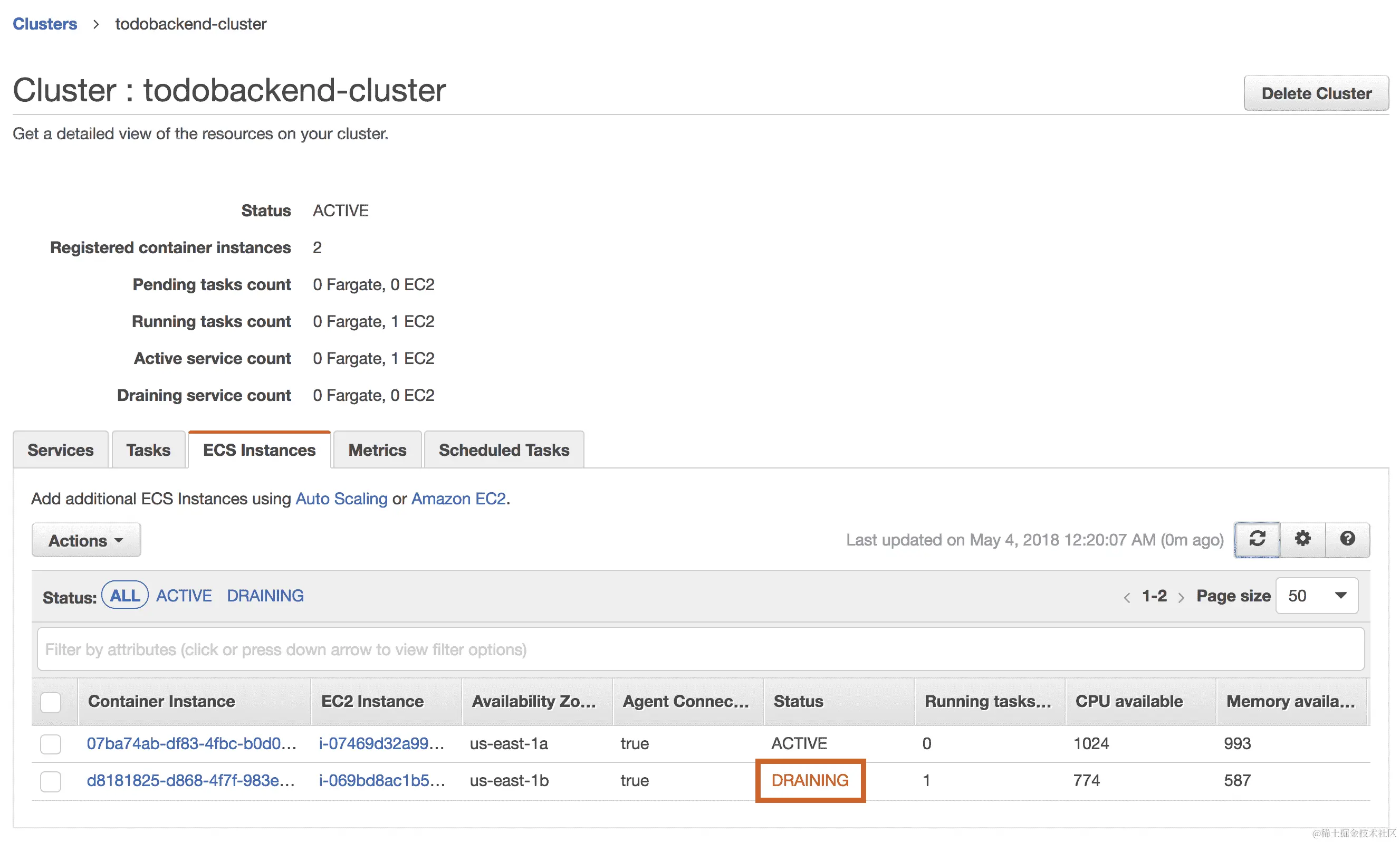Screen dimensions: 1400x842
Task: Navigate to Clusters breadcrumb link
Action: pos(45,24)
